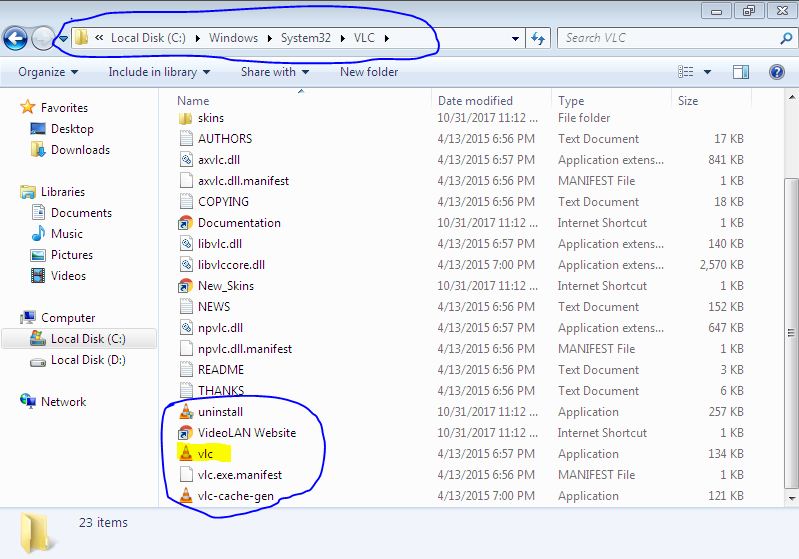The width and height of the screenshot is (799, 559).
Task: Open the recent pages dropdown arrow
Action: pos(63,39)
